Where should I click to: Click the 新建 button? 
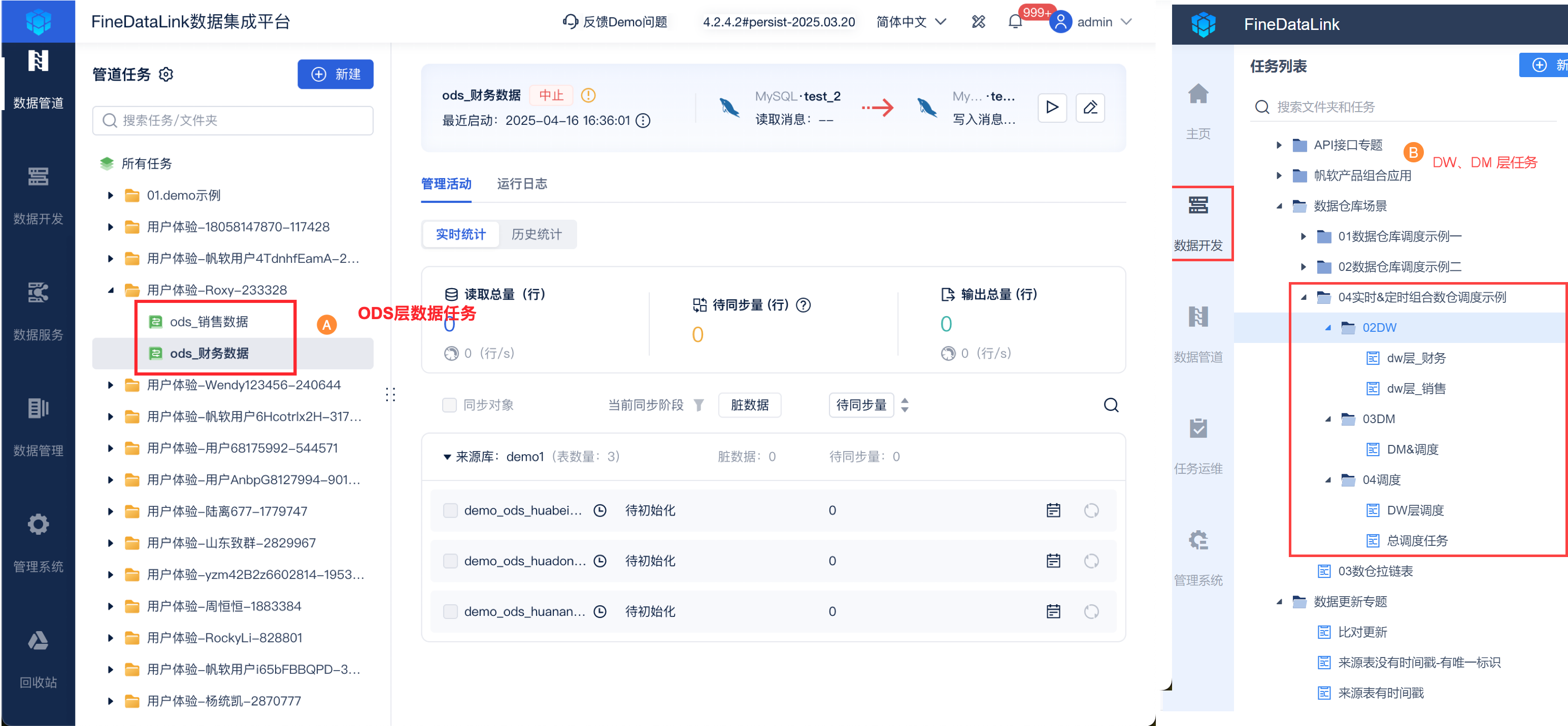pyautogui.click(x=336, y=74)
